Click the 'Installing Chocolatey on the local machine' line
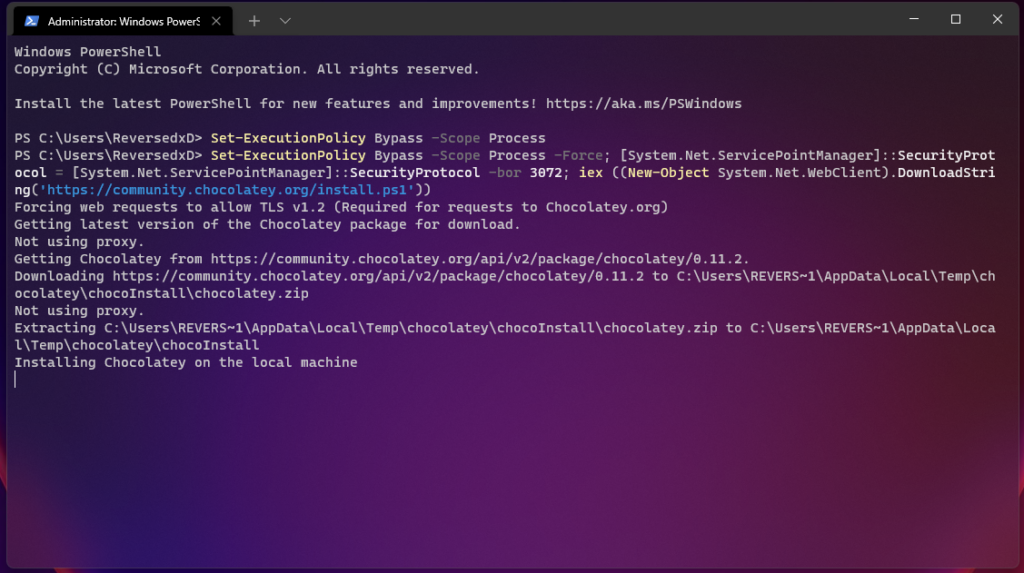The width and height of the screenshot is (1024, 573). (x=185, y=362)
